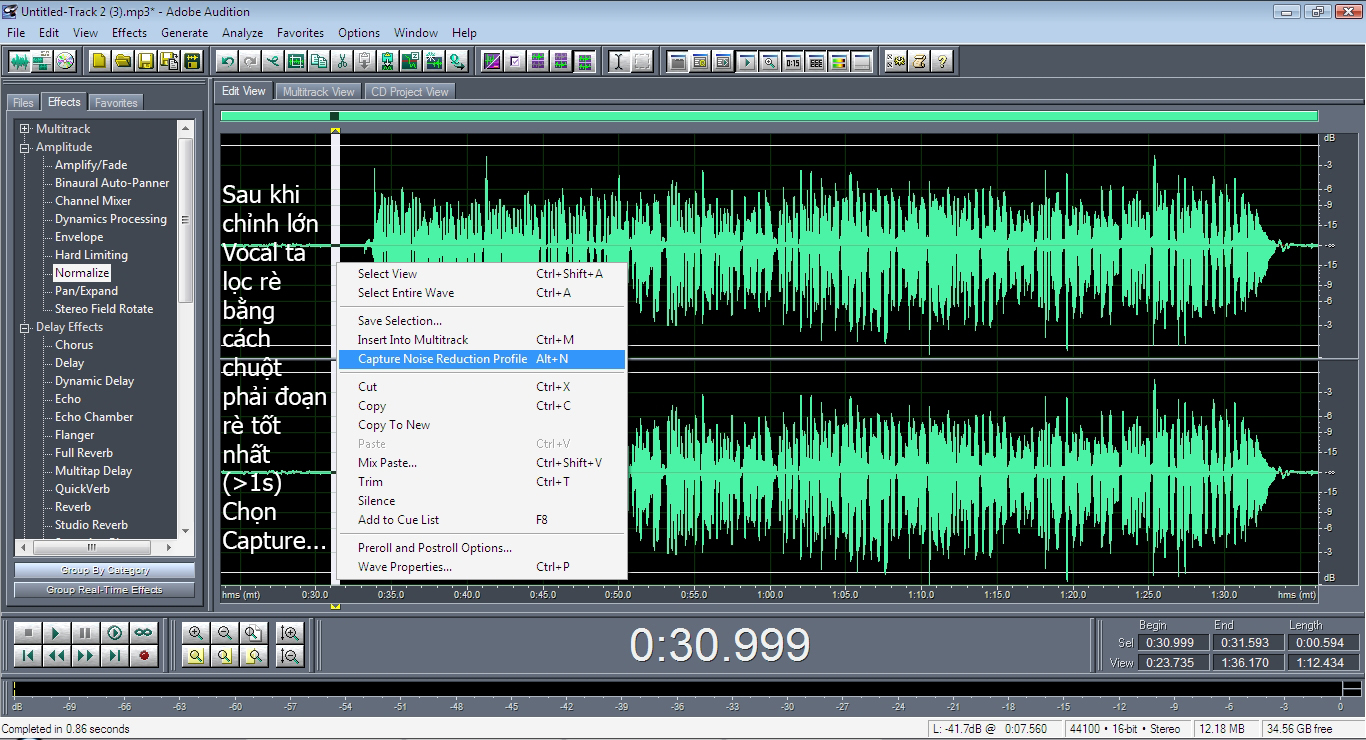This screenshot has width=1366, height=740.
Task: Select the Hard Limiting effect
Action: [x=91, y=255]
